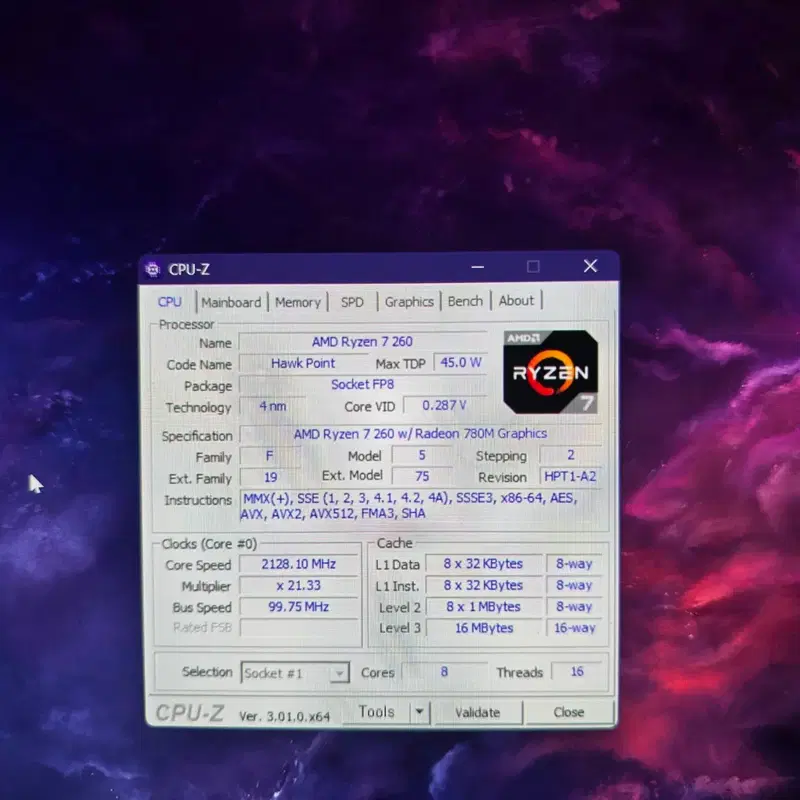Click the Model value 5
The image size is (800, 800).
point(422,455)
